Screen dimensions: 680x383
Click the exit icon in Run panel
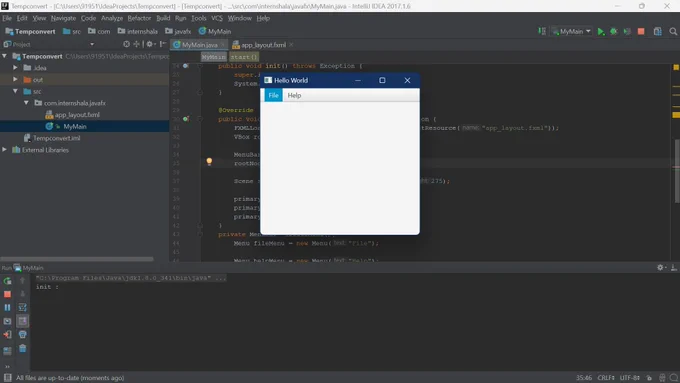7,335
